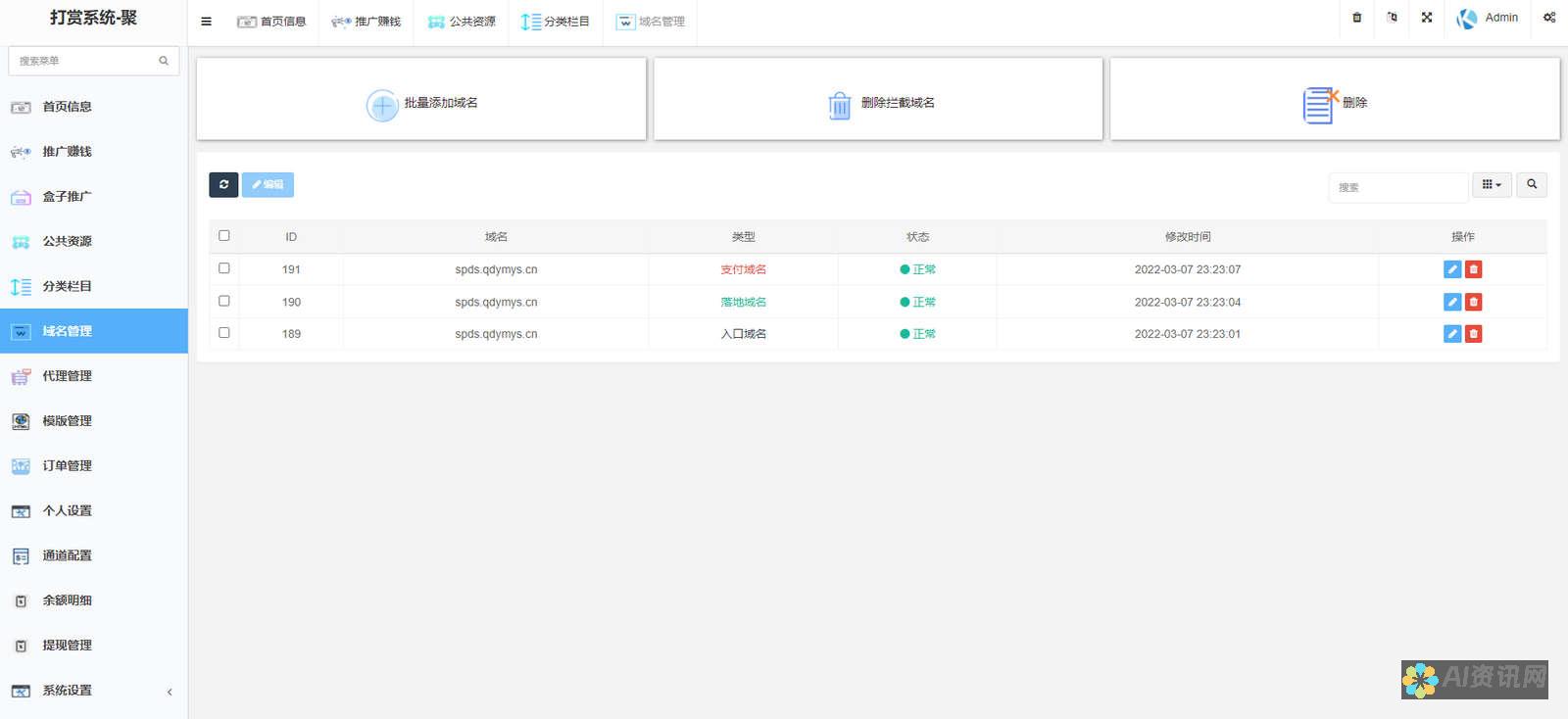Open the column display dropdown button
Image resolution: width=1568 pixels, height=719 pixels.
[1492, 184]
